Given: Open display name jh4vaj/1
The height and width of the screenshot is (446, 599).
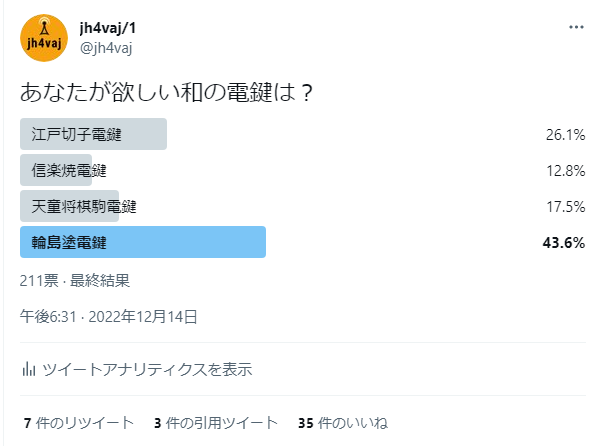Looking at the screenshot, I should 107,28.
